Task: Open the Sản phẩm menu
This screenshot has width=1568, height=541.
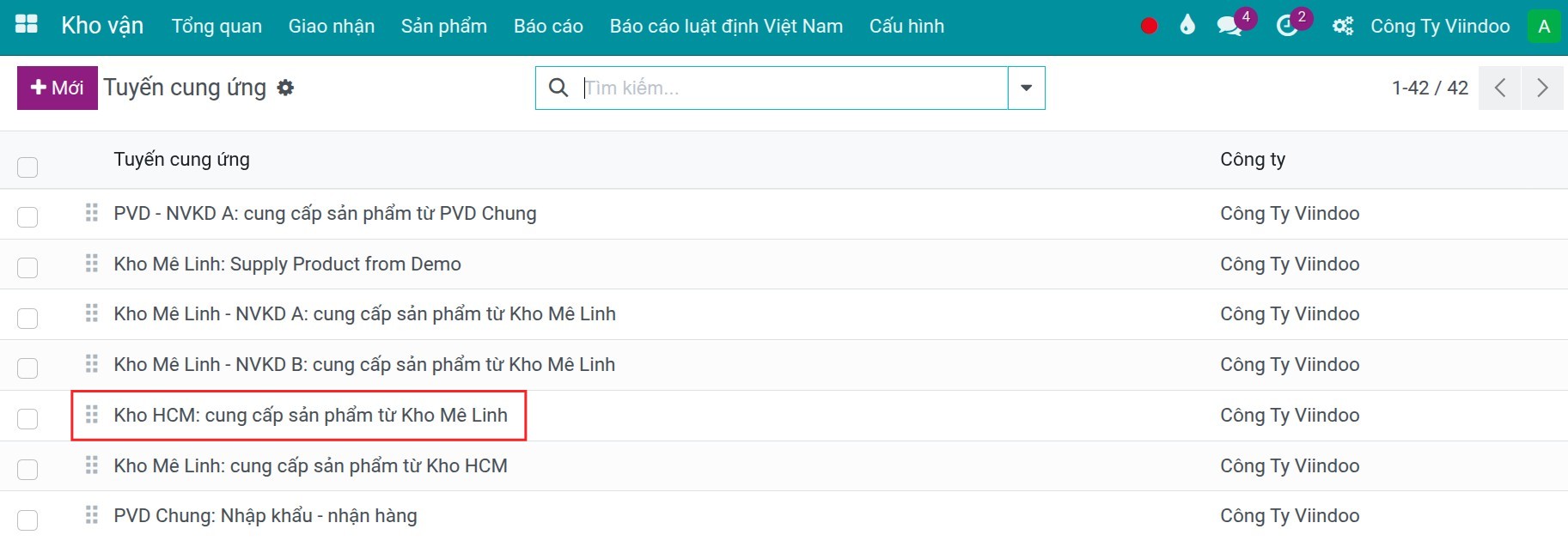Action: (x=444, y=27)
